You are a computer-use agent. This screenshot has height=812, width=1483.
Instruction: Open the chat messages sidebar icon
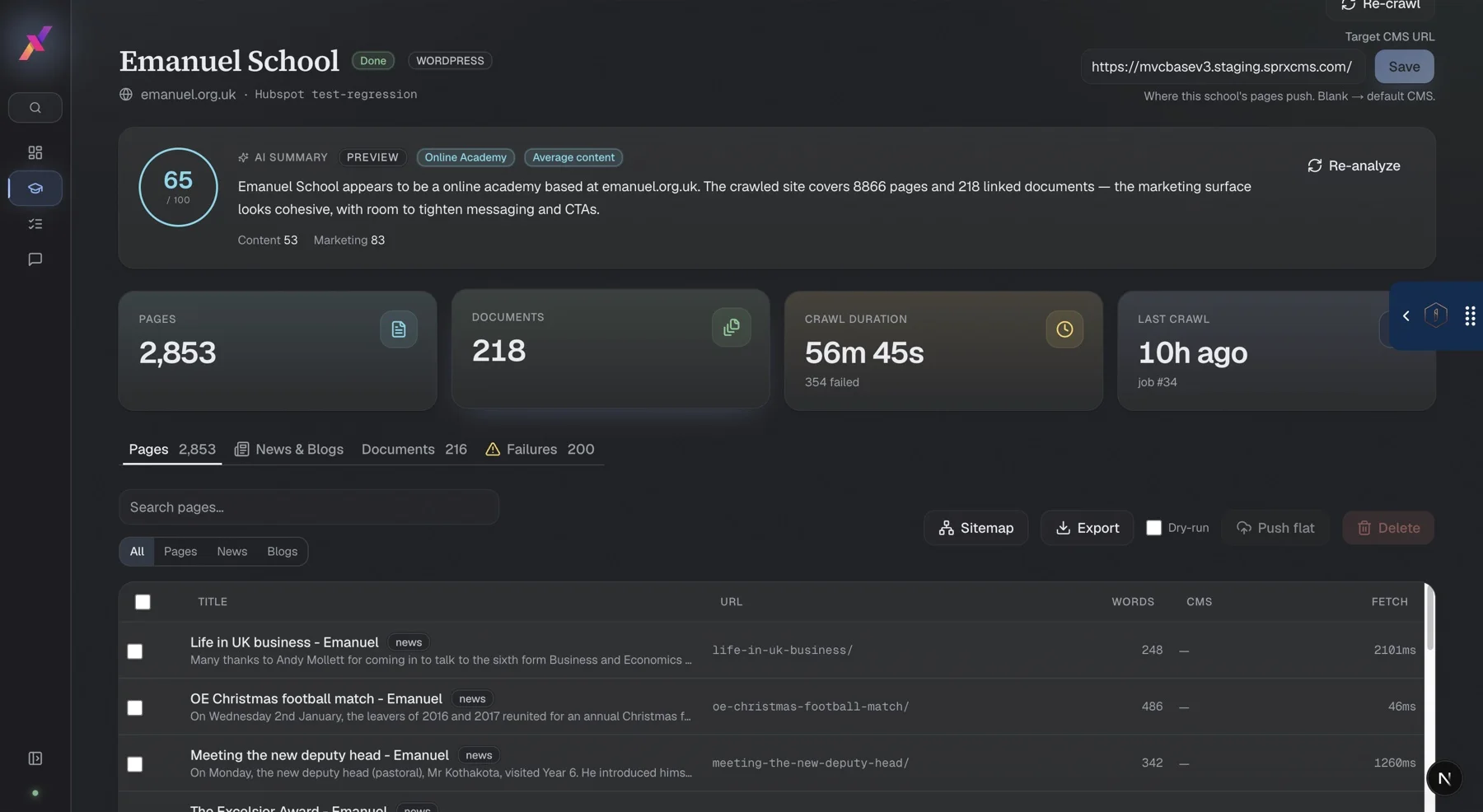click(x=35, y=259)
